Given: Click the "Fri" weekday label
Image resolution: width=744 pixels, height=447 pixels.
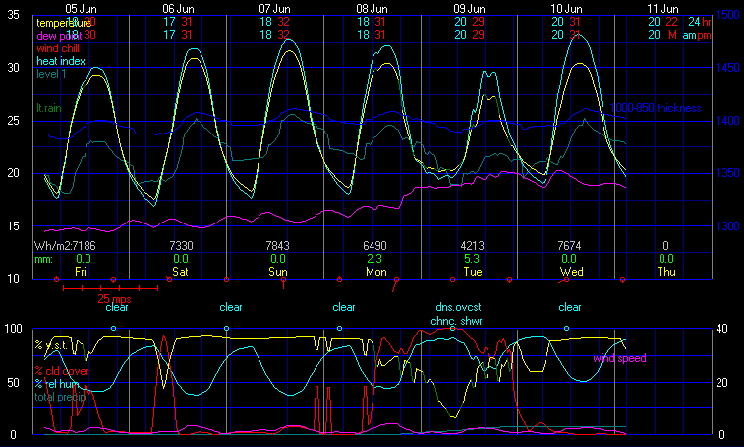Looking at the screenshot, I should 81,271.
